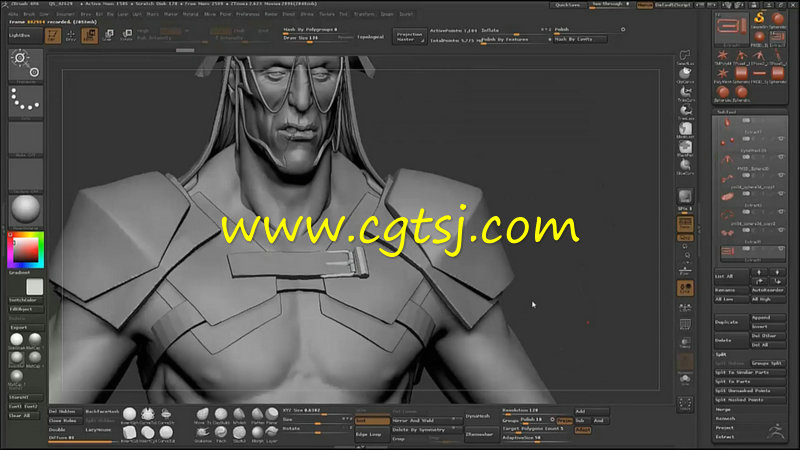Click Mirror And Weld
The image size is (800, 450).
426,421
